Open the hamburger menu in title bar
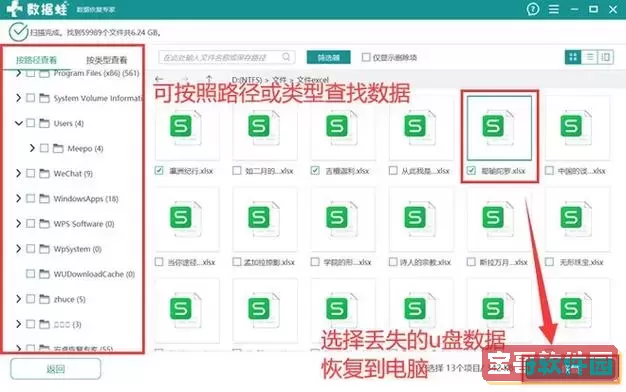Screen dimensions: 626x392 coord(553,9)
